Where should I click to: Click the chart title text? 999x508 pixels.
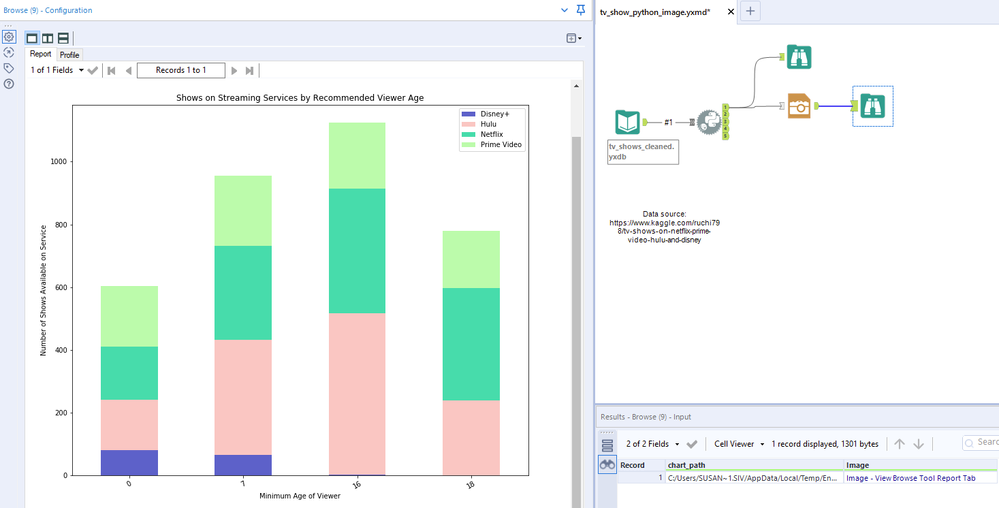[299, 98]
